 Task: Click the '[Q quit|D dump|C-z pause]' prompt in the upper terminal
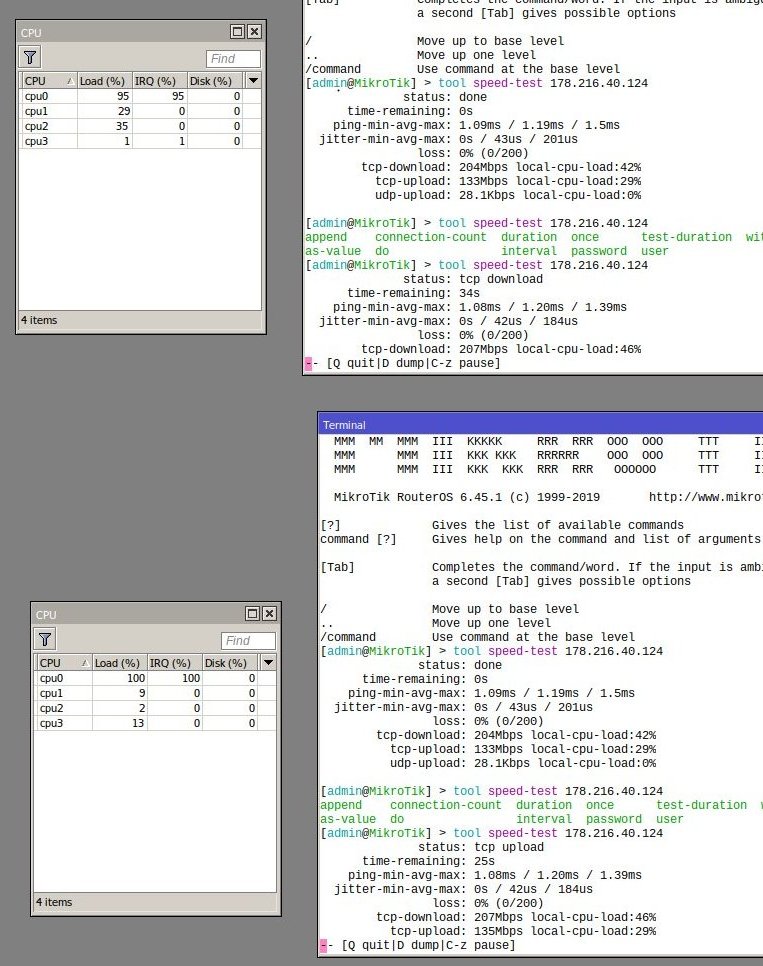pos(413,363)
